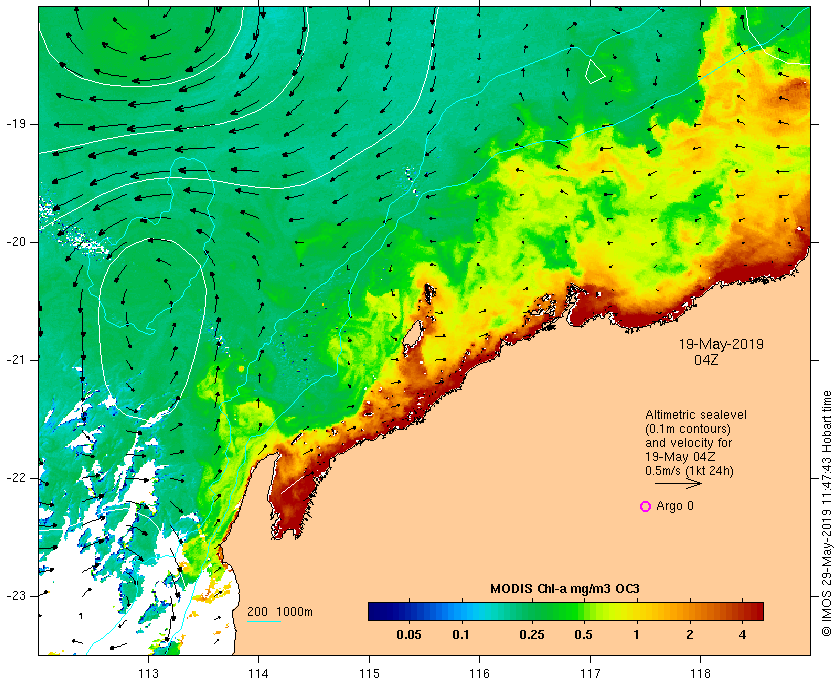Click the latitude label '-23'

coord(16,596)
